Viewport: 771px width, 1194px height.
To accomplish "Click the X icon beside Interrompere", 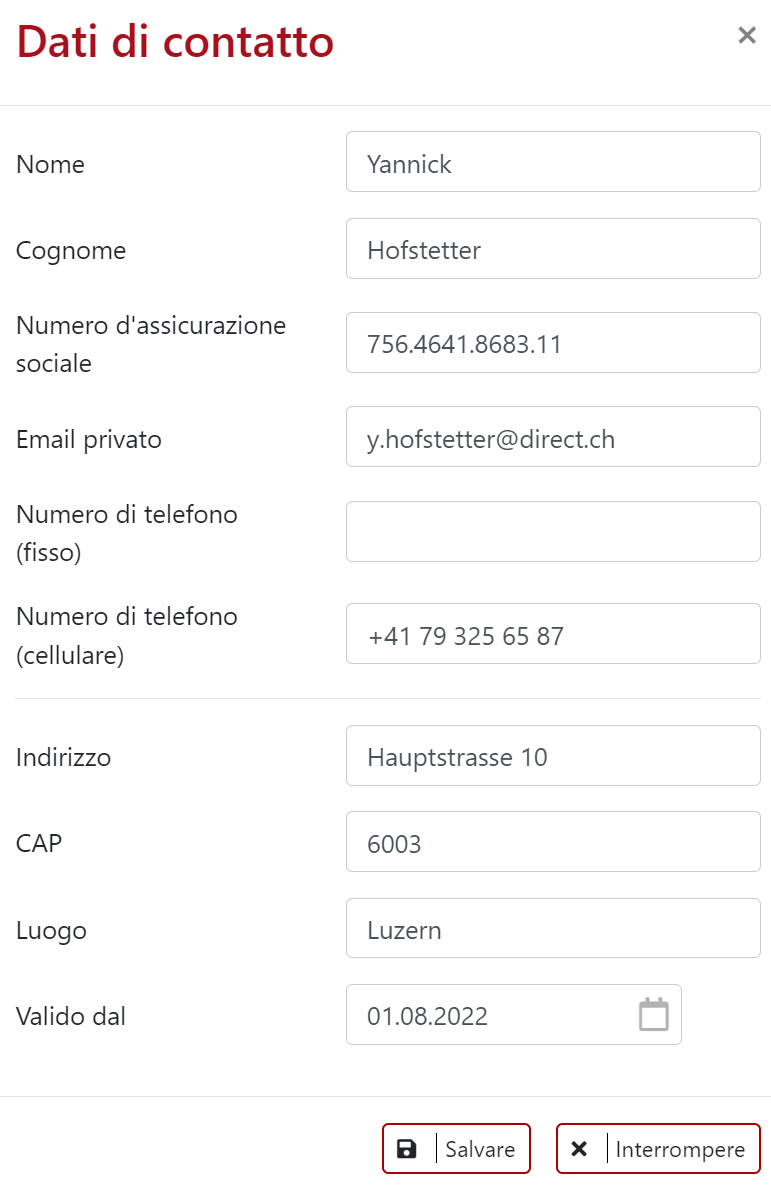I will 579,1149.
